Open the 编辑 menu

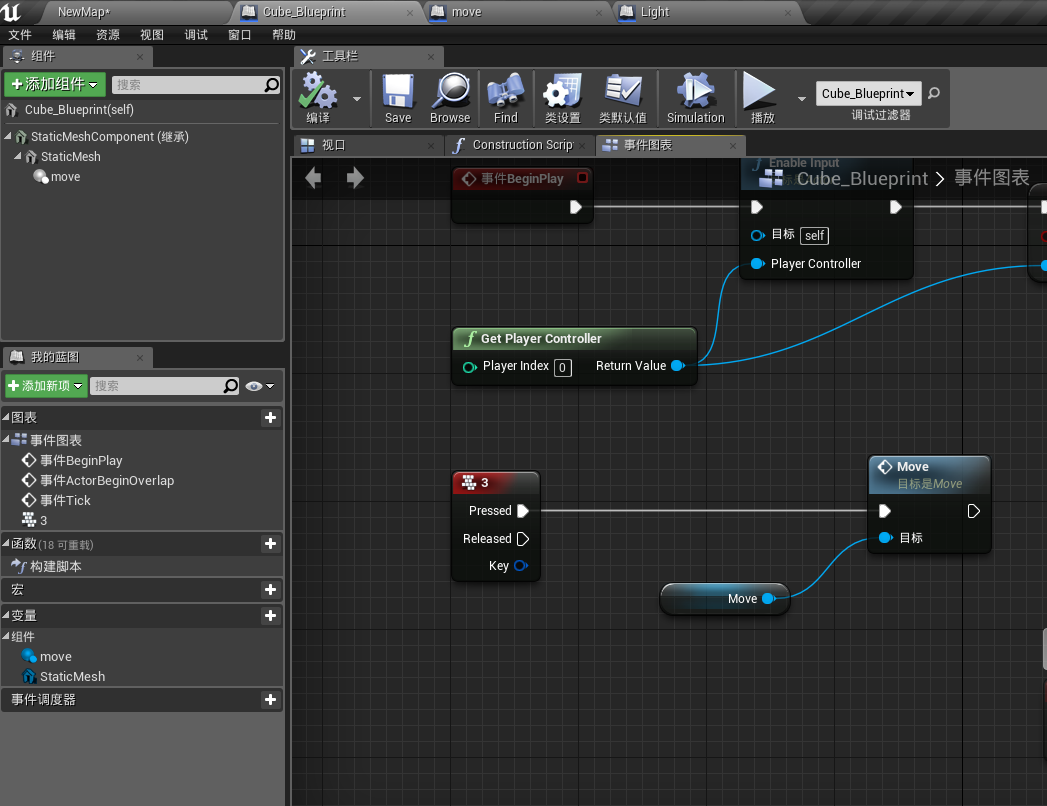(64, 34)
